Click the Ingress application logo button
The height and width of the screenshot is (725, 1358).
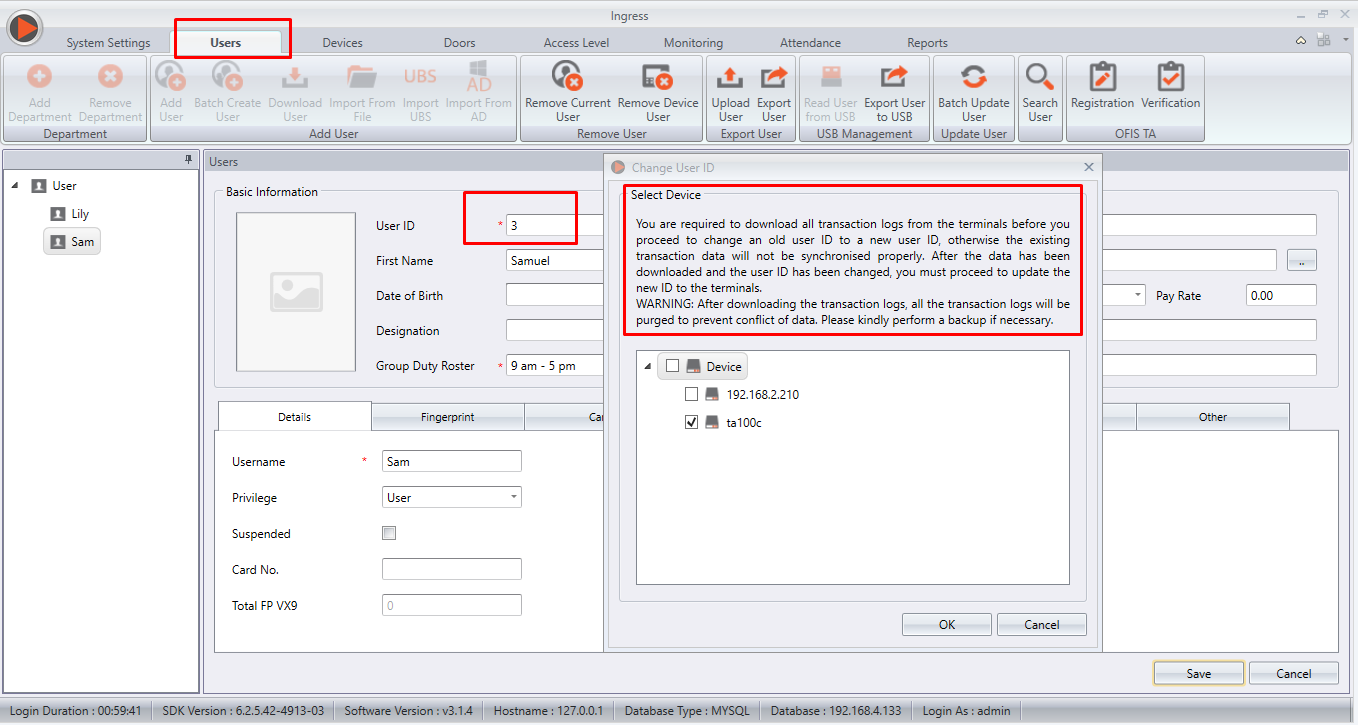click(24, 26)
